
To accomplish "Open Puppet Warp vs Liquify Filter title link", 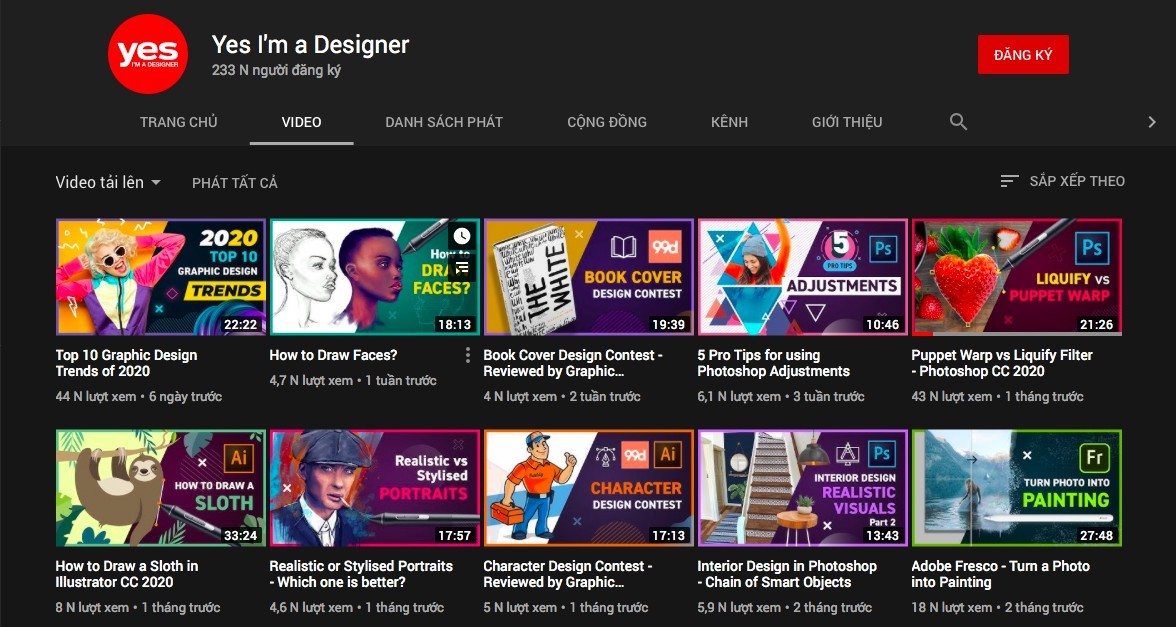I will coord(1001,363).
